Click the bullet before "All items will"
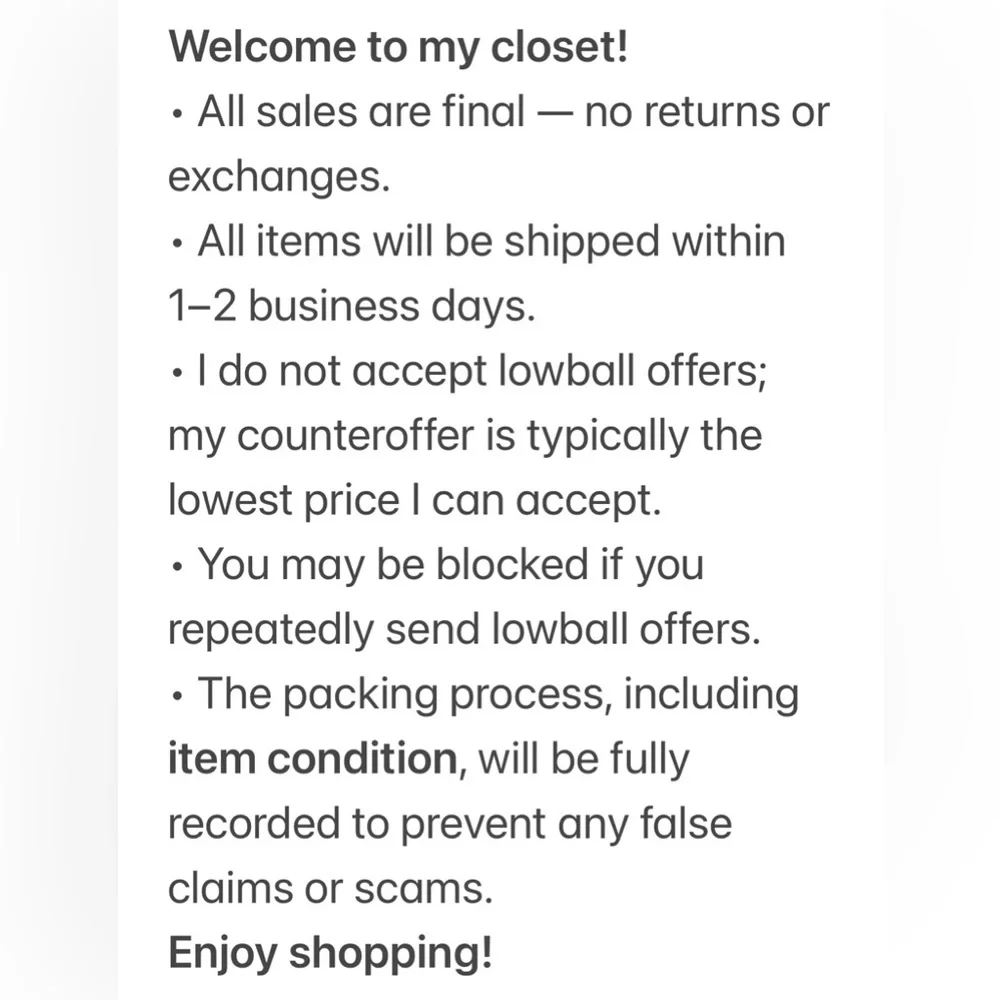 tap(177, 244)
